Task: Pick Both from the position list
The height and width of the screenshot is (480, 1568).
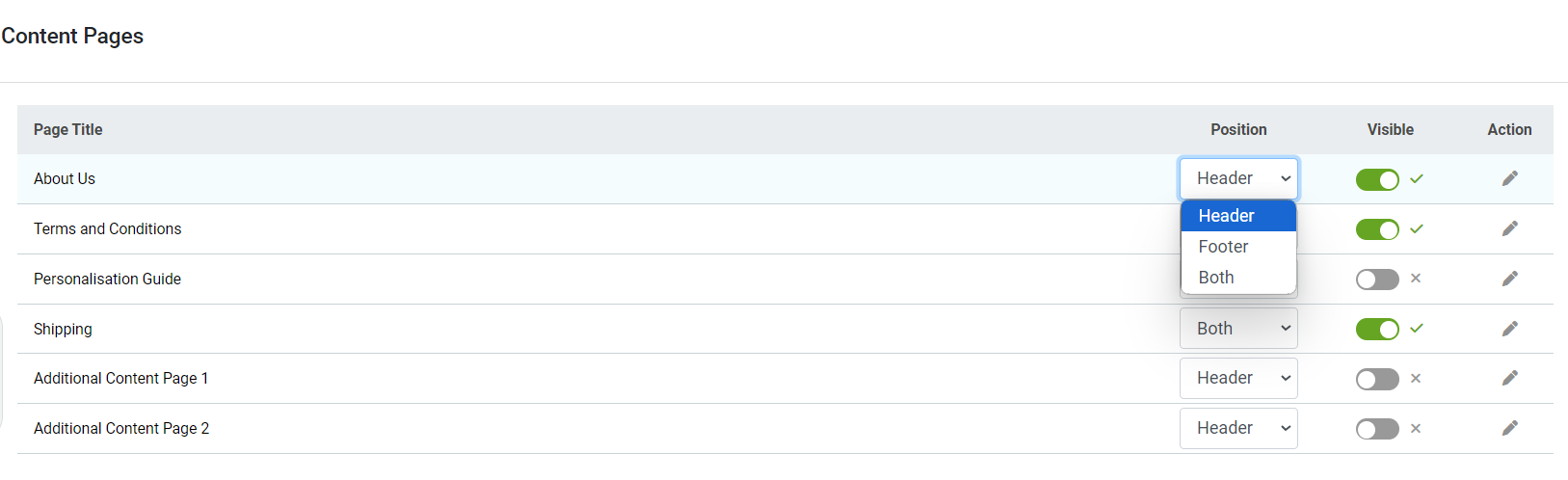Action: tap(1238, 278)
